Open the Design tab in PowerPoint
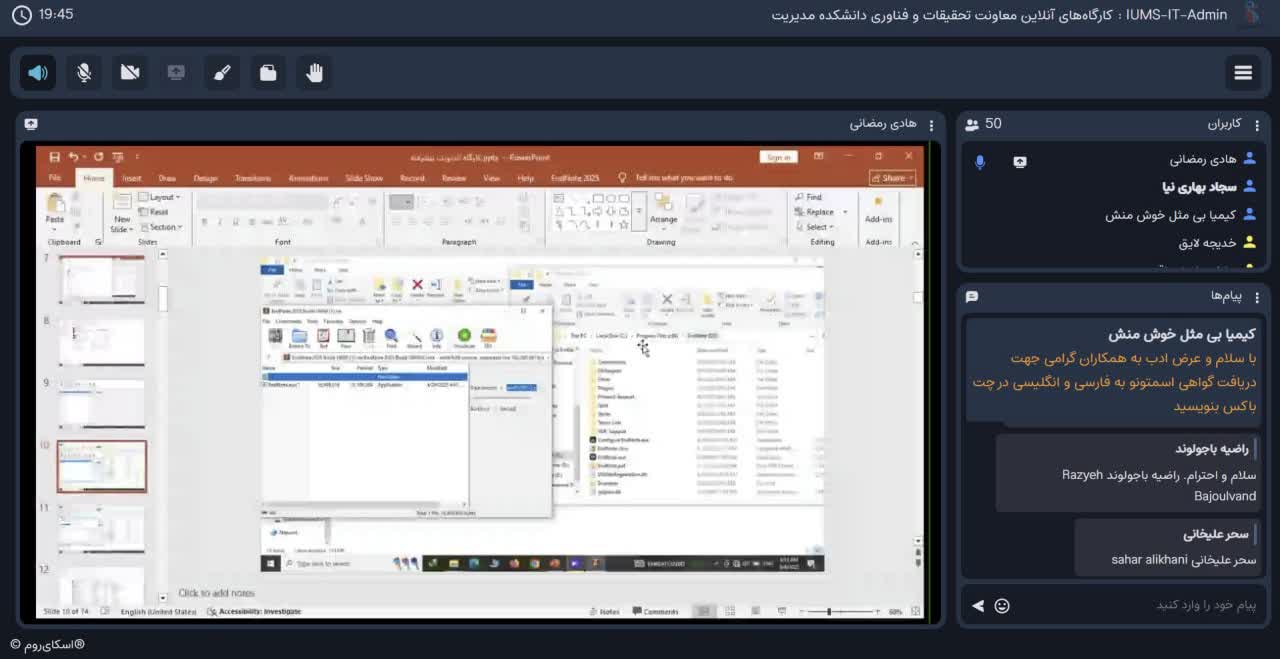1280x659 pixels. point(205,178)
